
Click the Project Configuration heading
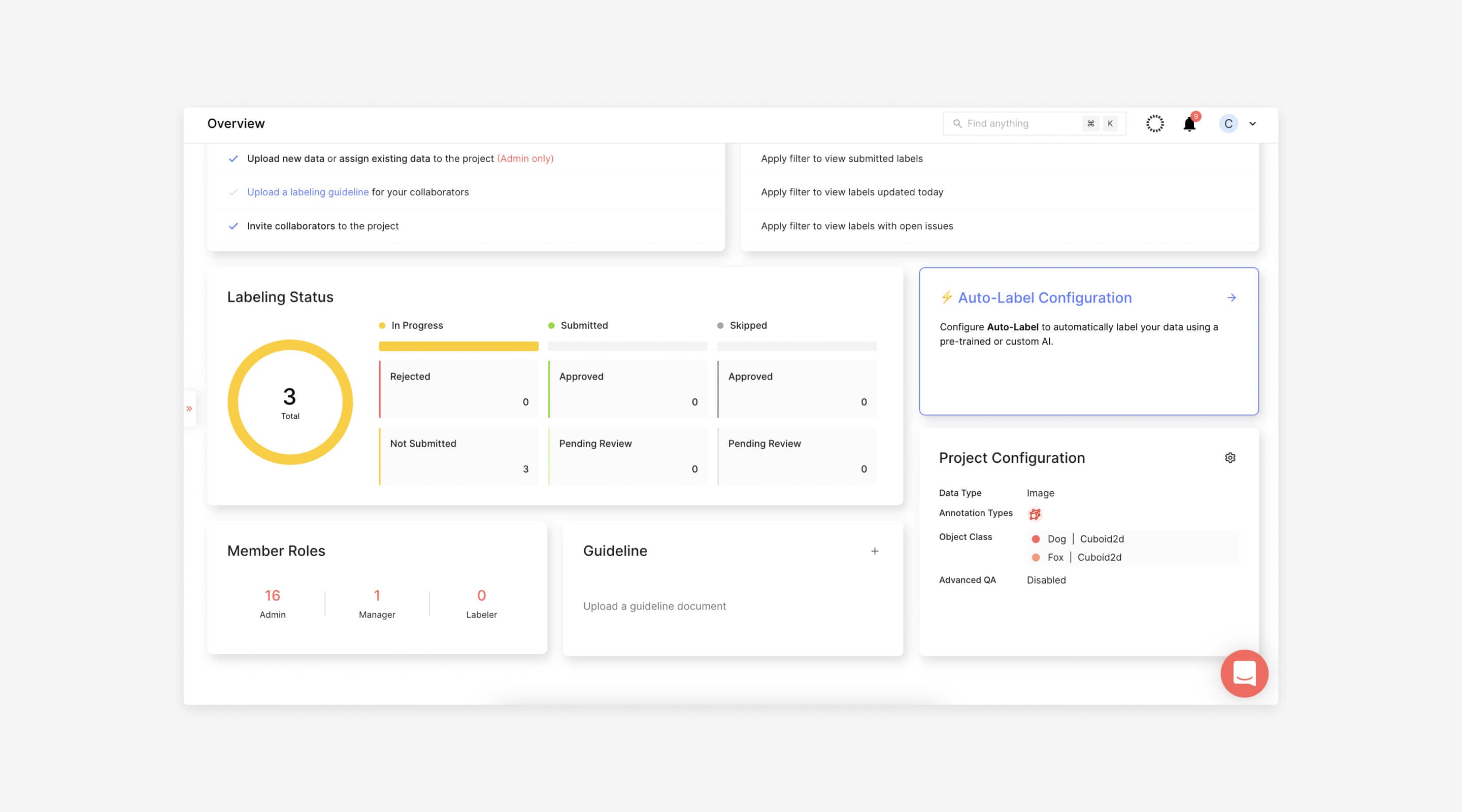[x=1012, y=458]
